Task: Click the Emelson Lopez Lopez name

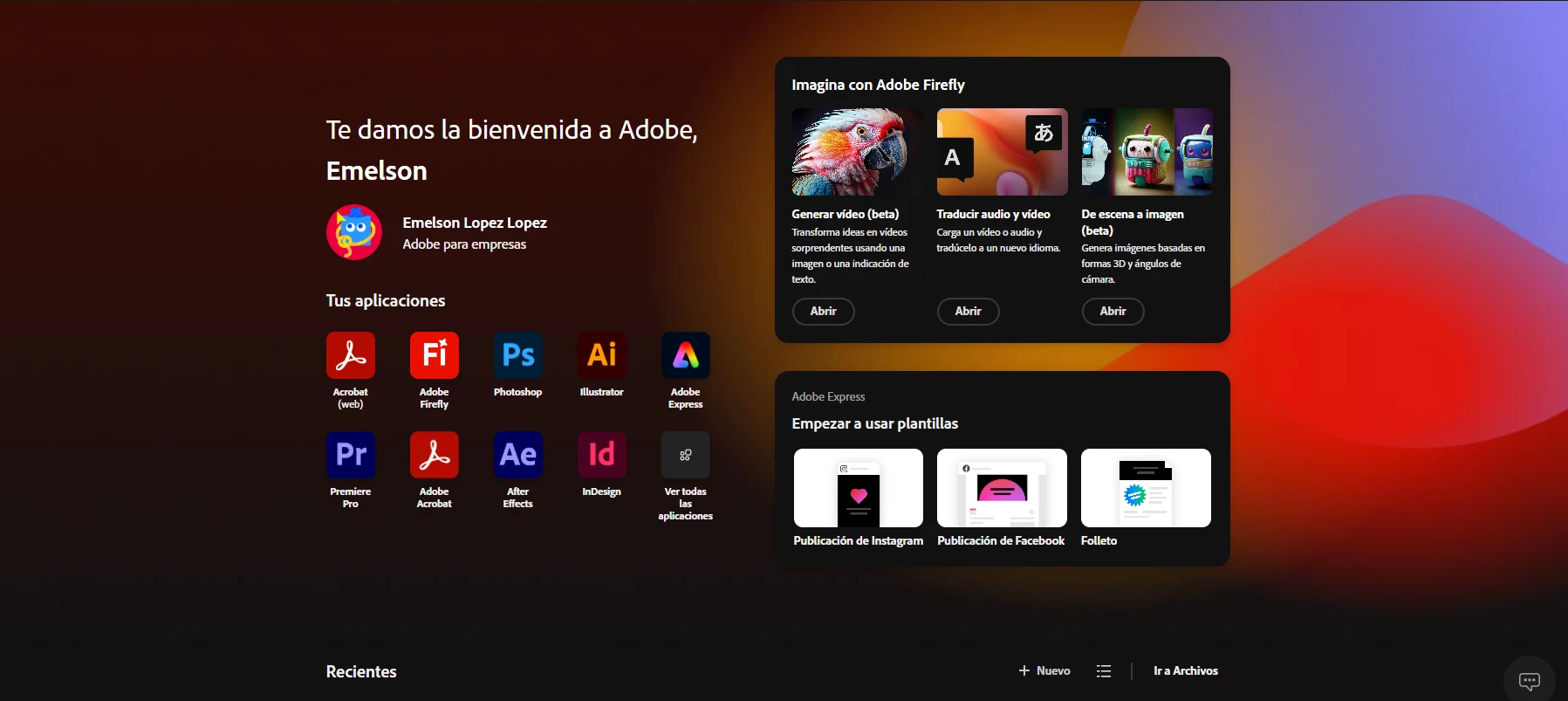Action: click(475, 223)
